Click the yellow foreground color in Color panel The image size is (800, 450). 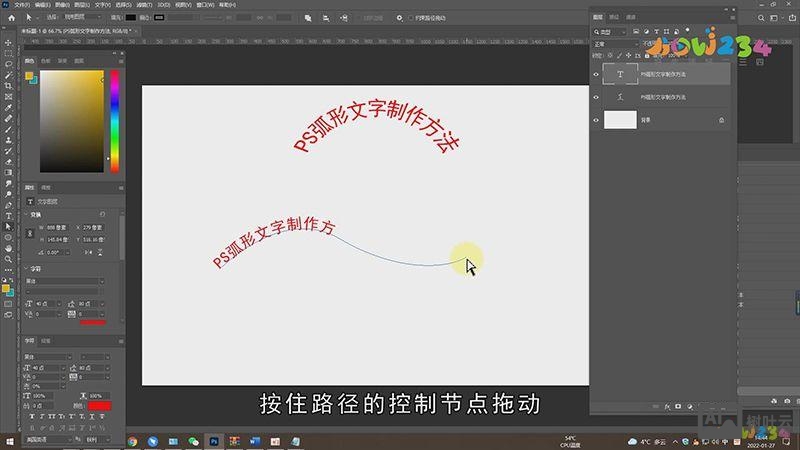[x=29, y=76]
